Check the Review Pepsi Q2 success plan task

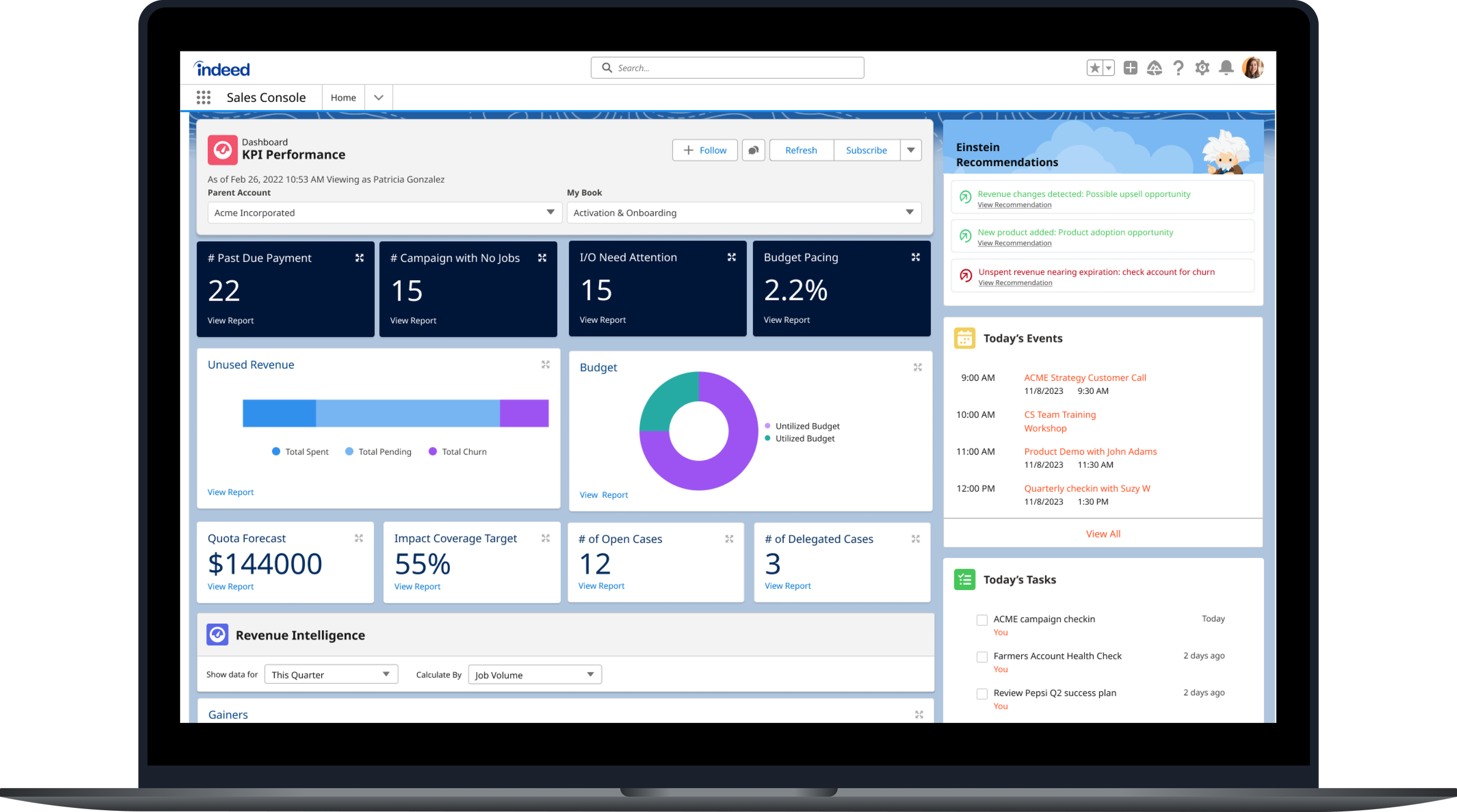point(982,694)
